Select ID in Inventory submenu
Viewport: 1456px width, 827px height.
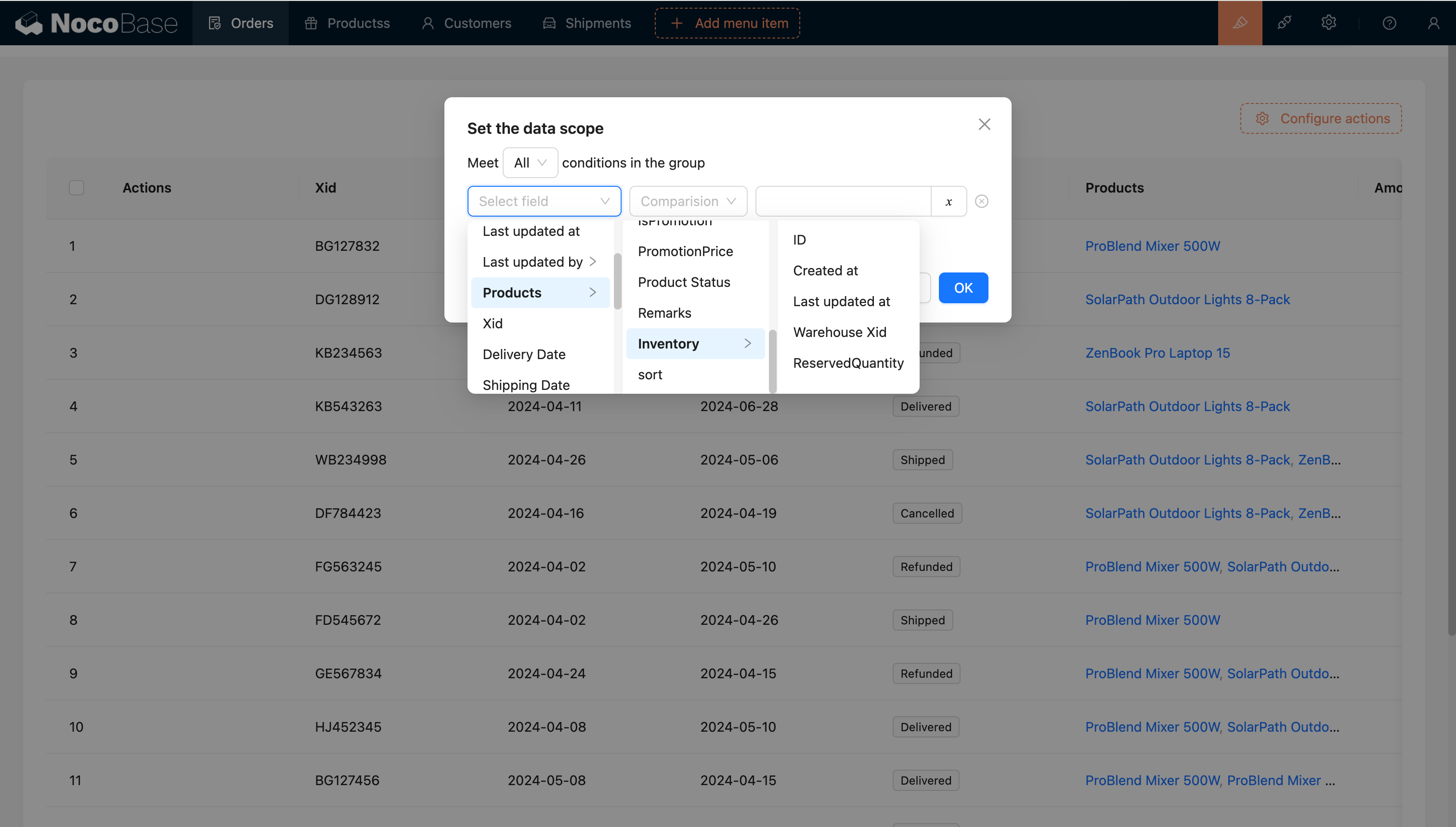tap(848, 240)
